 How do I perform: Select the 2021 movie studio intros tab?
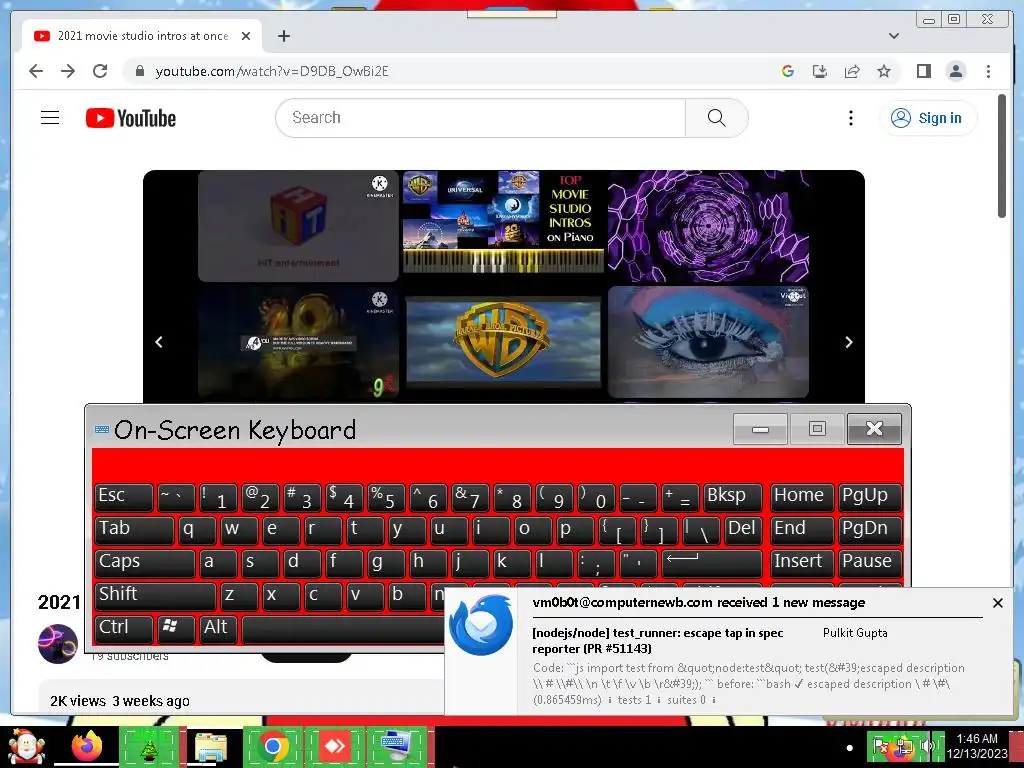tap(142, 36)
